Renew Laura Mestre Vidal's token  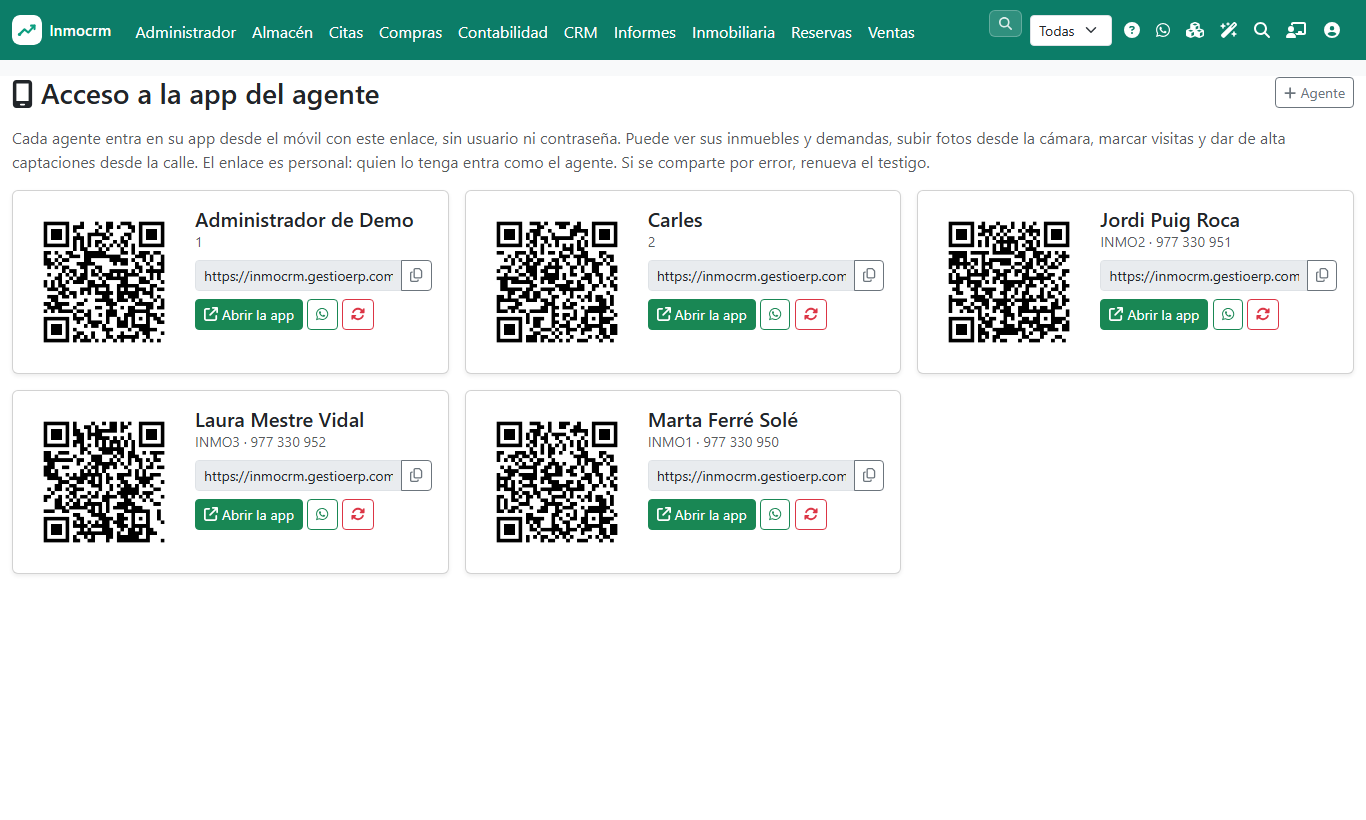click(358, 515)
